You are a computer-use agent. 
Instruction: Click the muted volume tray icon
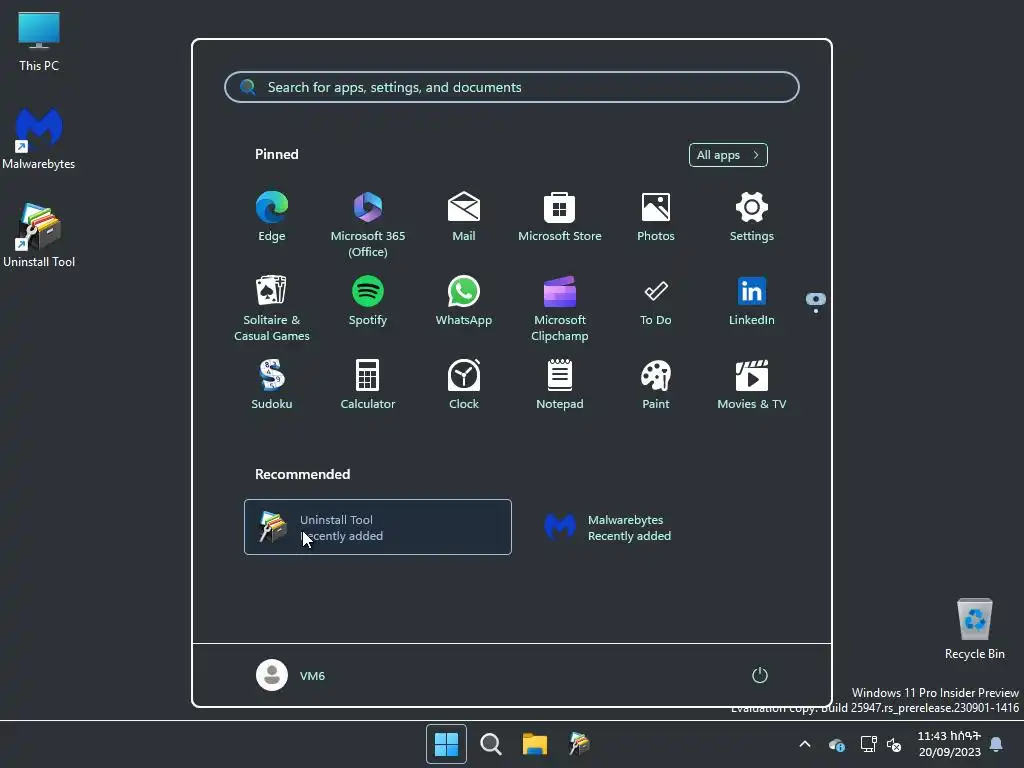[x=894, y=744]
